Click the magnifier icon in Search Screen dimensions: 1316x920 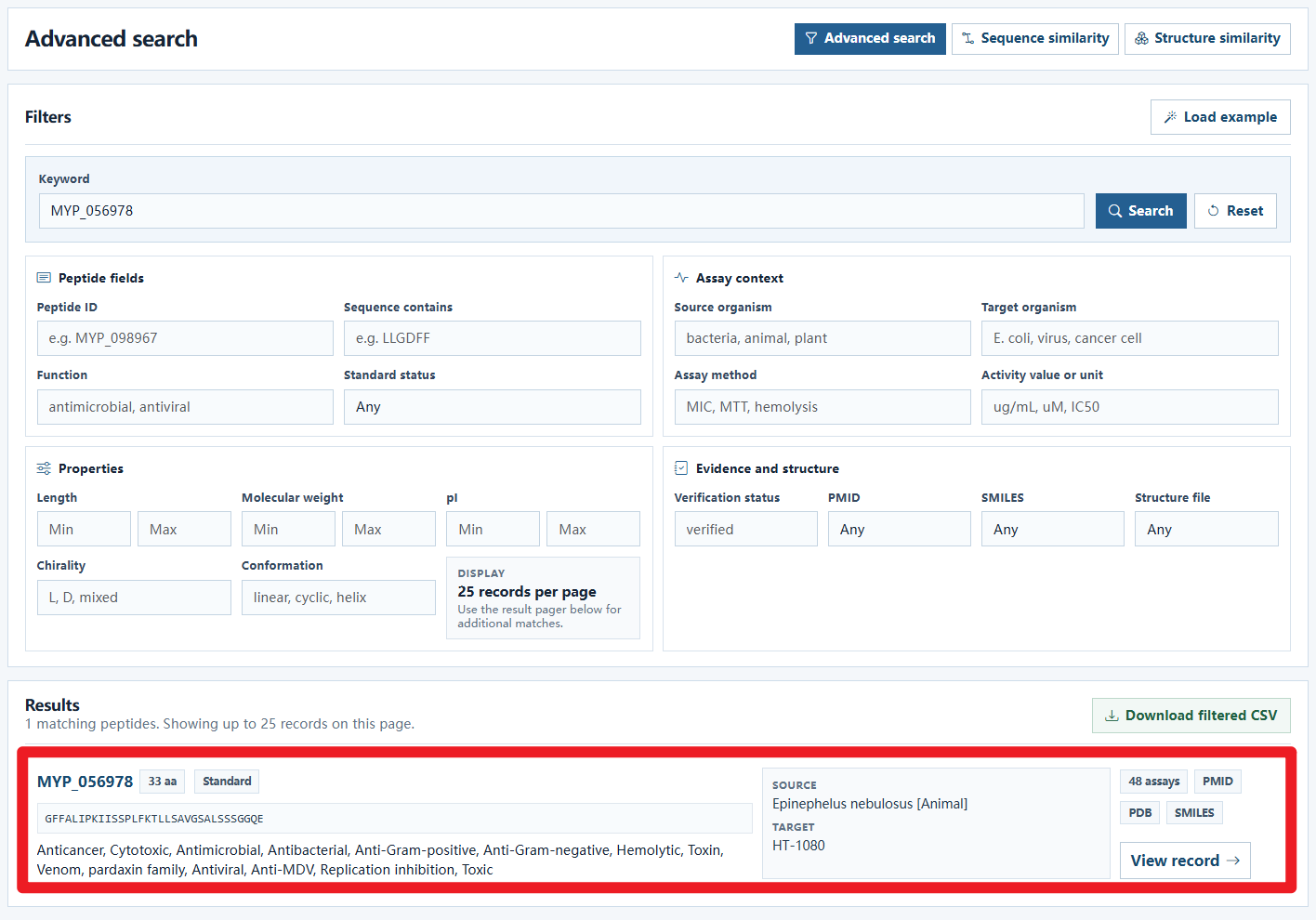coord(1115,211)
